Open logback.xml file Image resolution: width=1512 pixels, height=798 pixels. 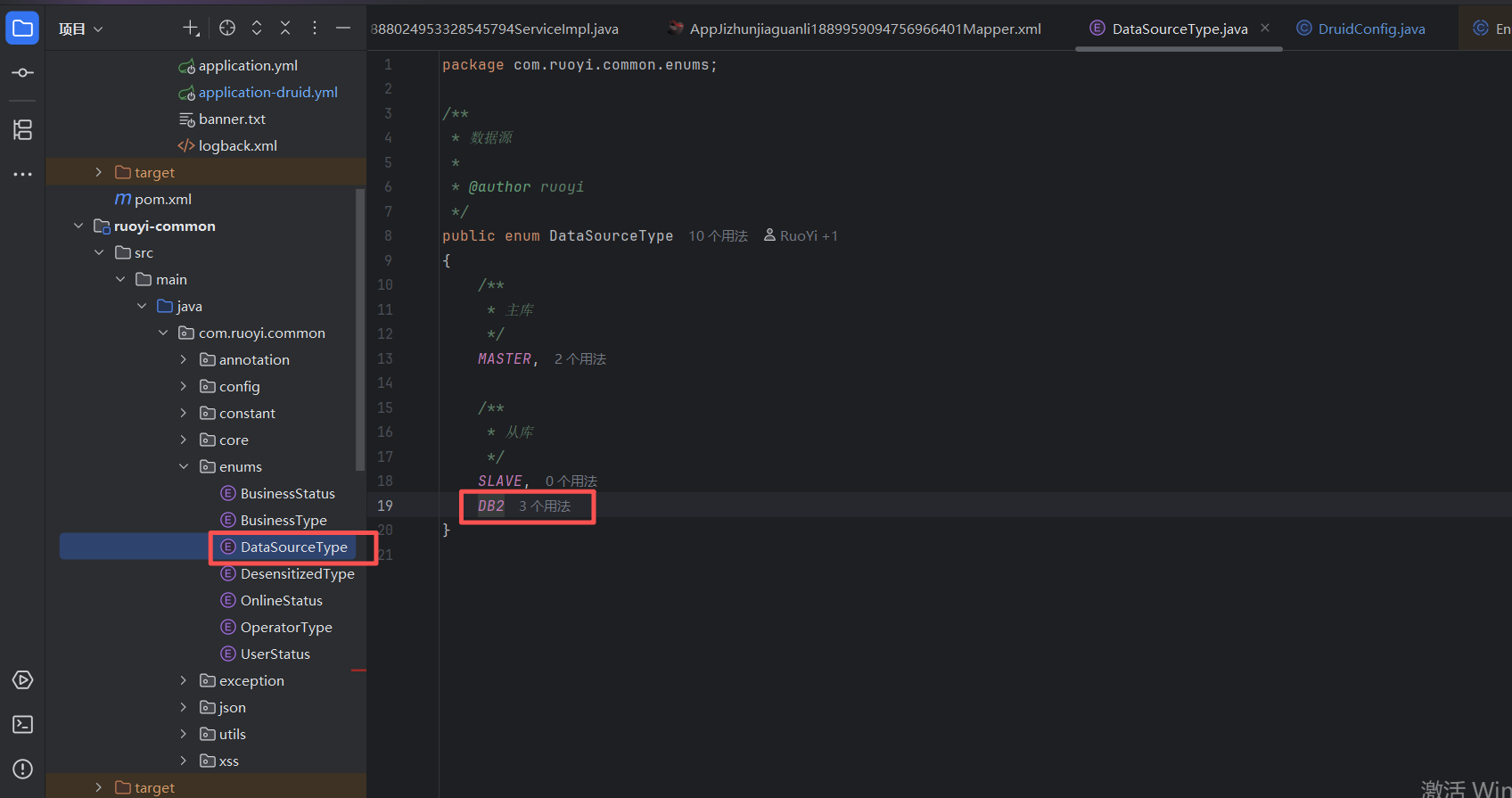[227, 146]
